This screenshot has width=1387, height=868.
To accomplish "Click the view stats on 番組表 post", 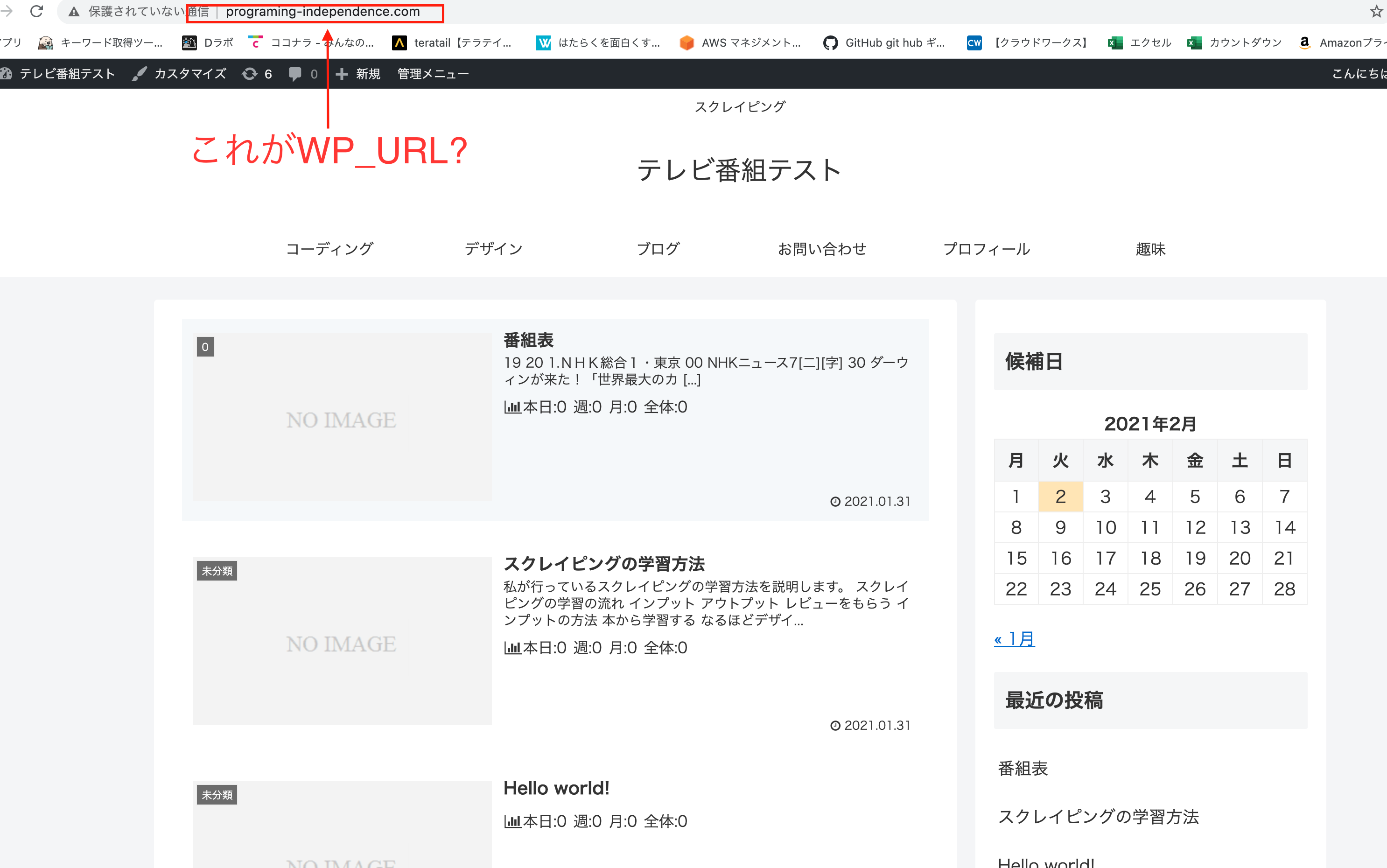I will point(595,407).
